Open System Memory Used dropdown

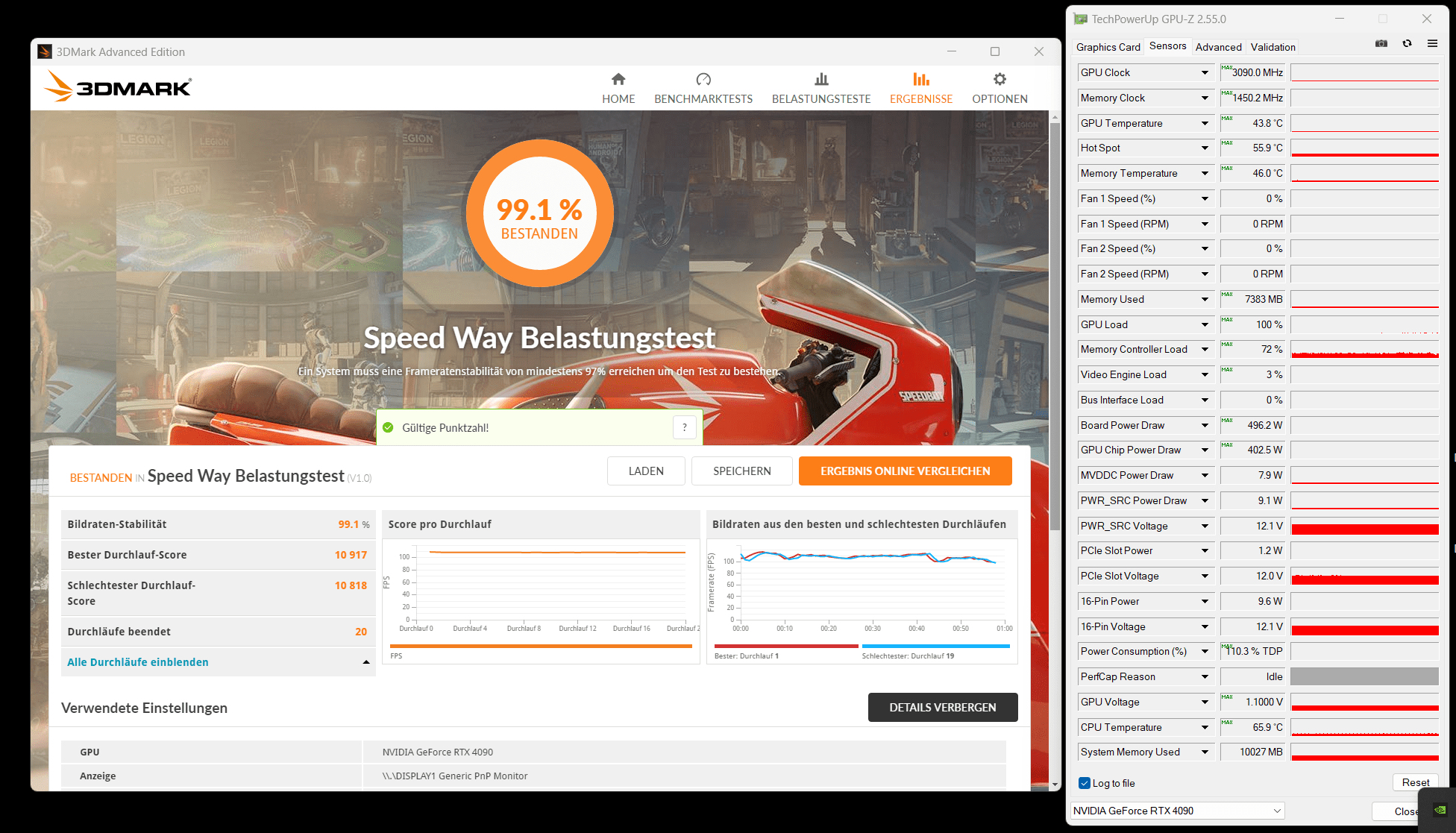(x=1205, y=752)
